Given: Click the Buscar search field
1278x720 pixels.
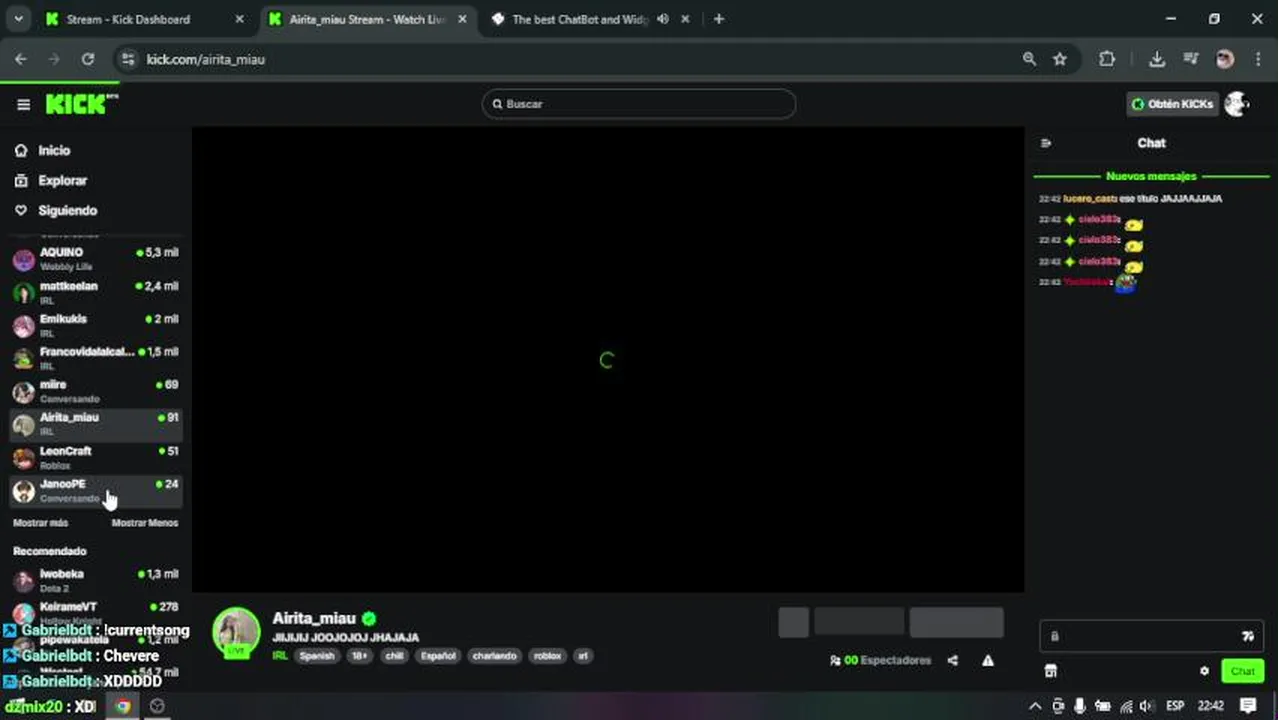Looking at the screenshot, I should [x=639, y=104].
